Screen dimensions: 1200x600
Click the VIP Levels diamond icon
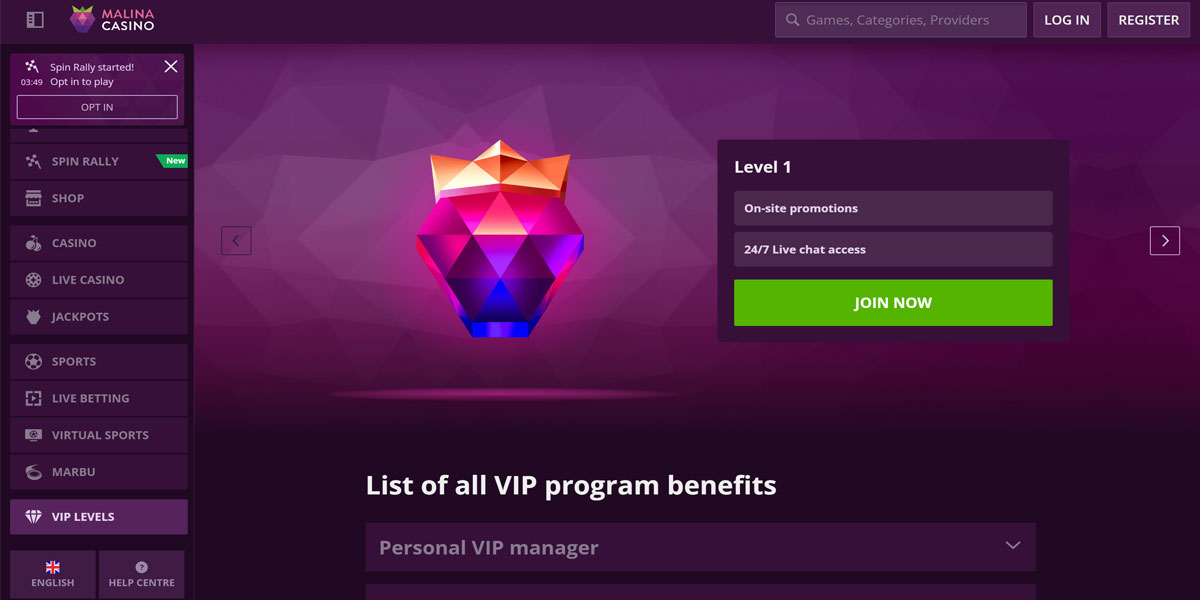coord(33,517)
